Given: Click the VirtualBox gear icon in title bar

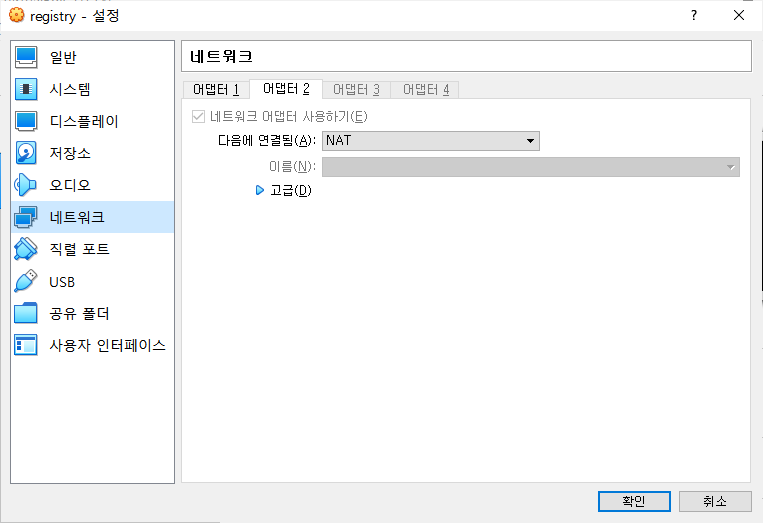Looking at the screenshot, I should 17,15.
